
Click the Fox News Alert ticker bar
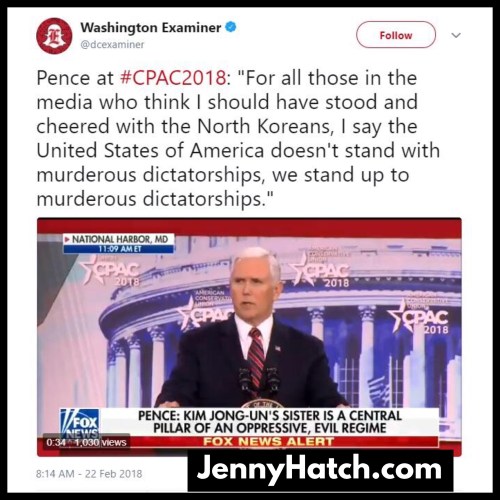[x=269, y=441]
